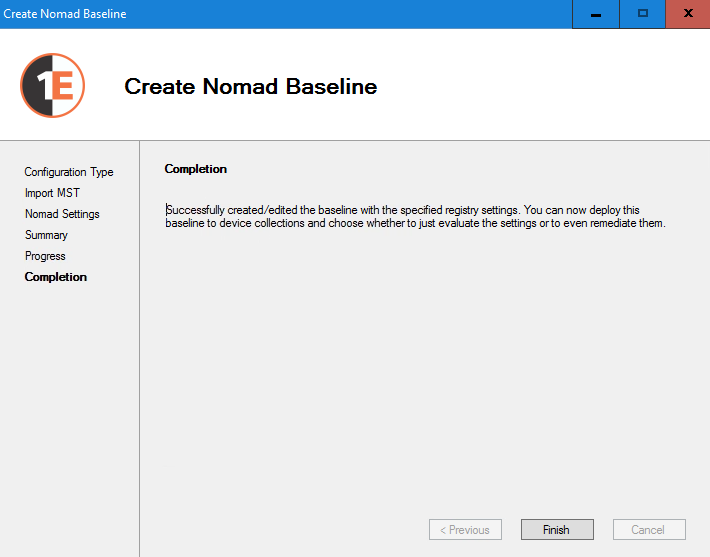
Task: Select the Progress step in sidebar
Action: coord(45,256)
